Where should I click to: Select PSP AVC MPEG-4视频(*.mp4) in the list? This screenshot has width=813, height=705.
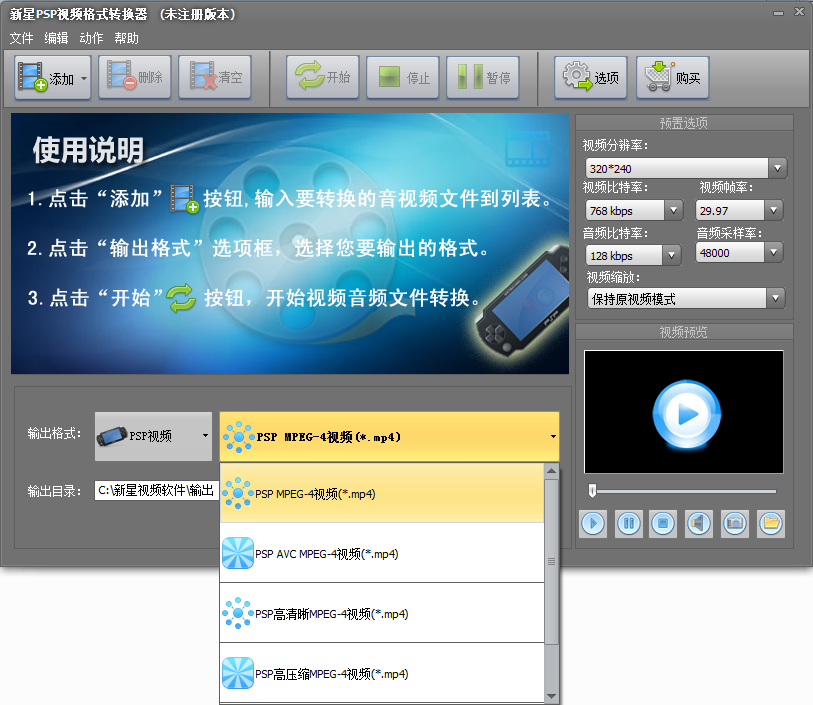(x=382, y=553)
